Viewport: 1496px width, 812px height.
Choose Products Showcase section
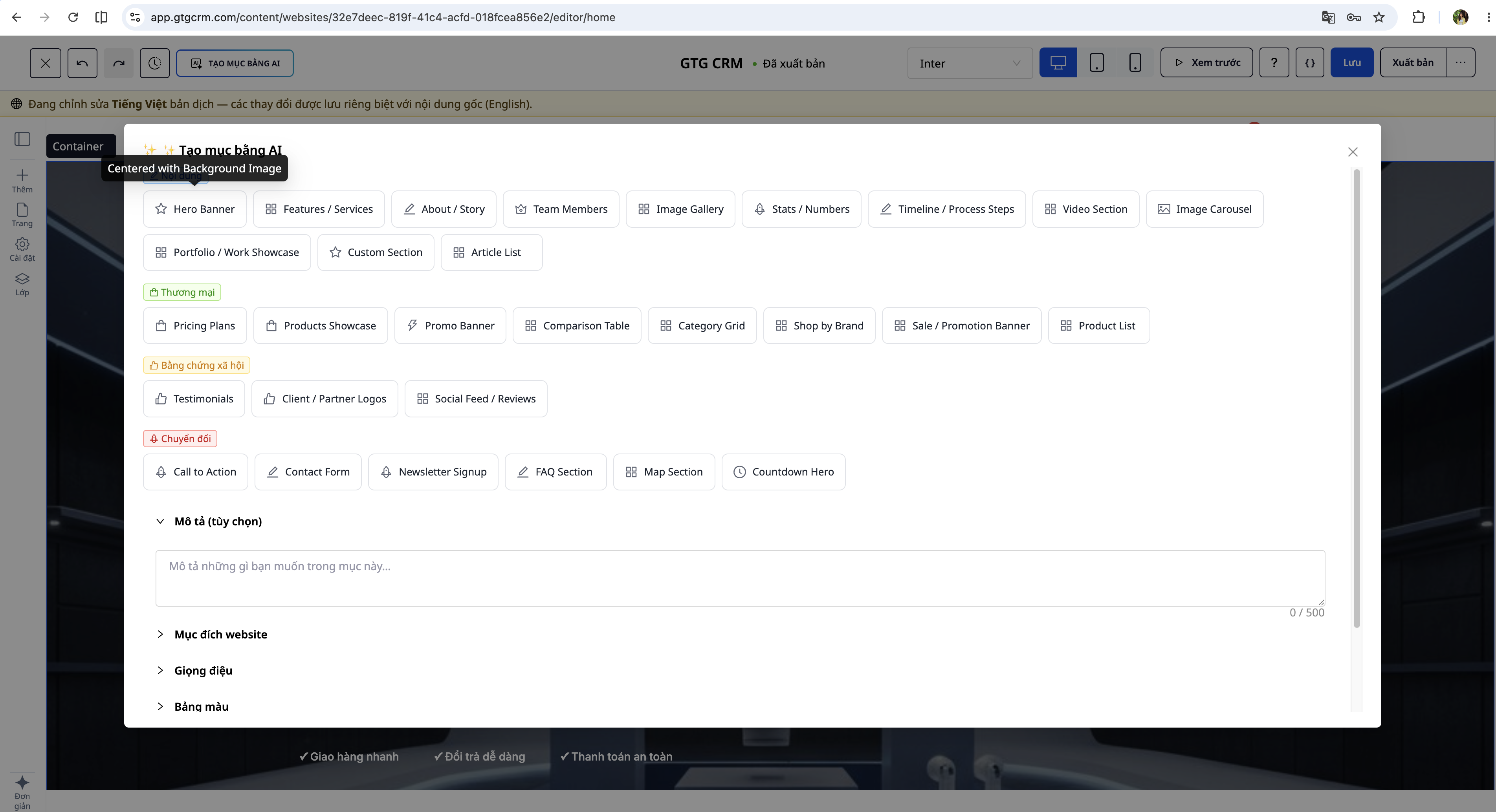[x=321, y=326]
